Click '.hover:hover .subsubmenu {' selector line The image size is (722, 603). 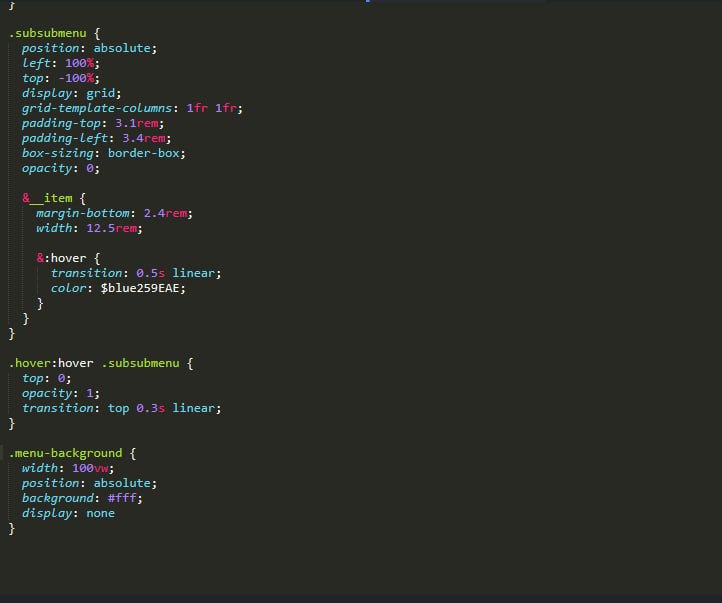(101, 363)
